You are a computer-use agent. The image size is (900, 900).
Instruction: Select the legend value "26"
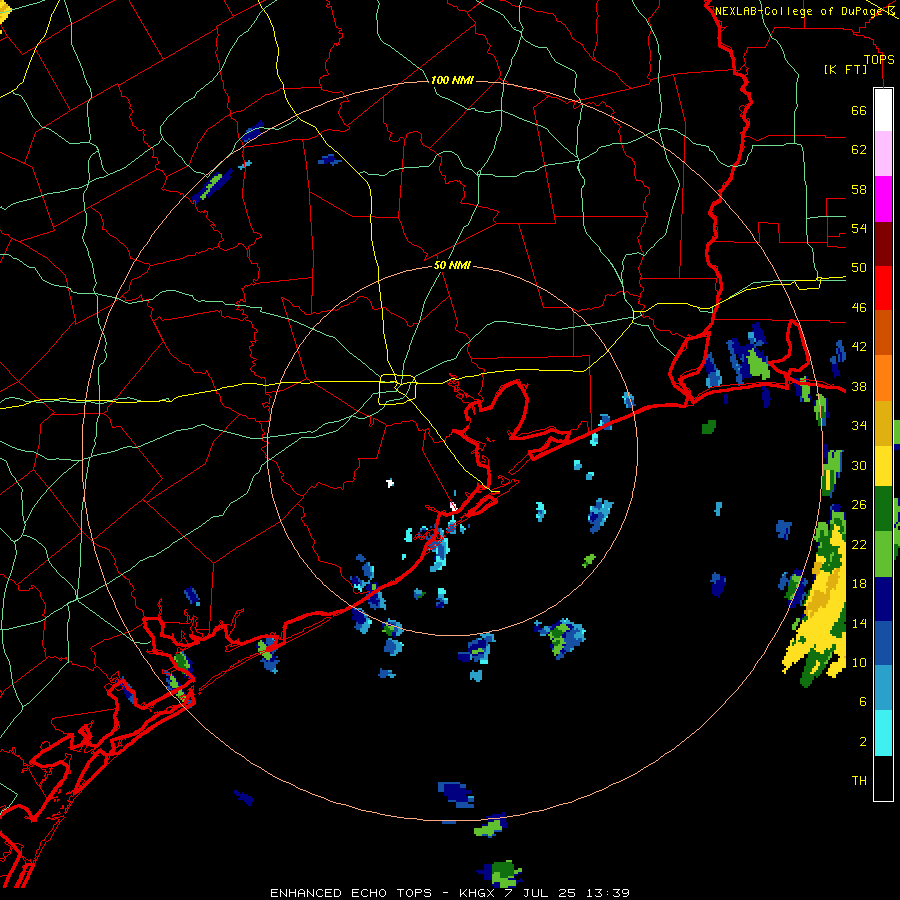pos(859,505)
